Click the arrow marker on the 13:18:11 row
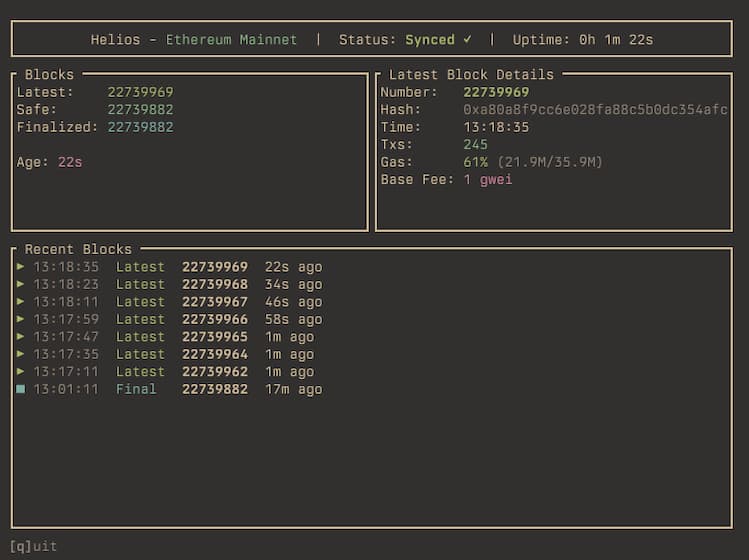749x560 pixels. click(20, 302)
